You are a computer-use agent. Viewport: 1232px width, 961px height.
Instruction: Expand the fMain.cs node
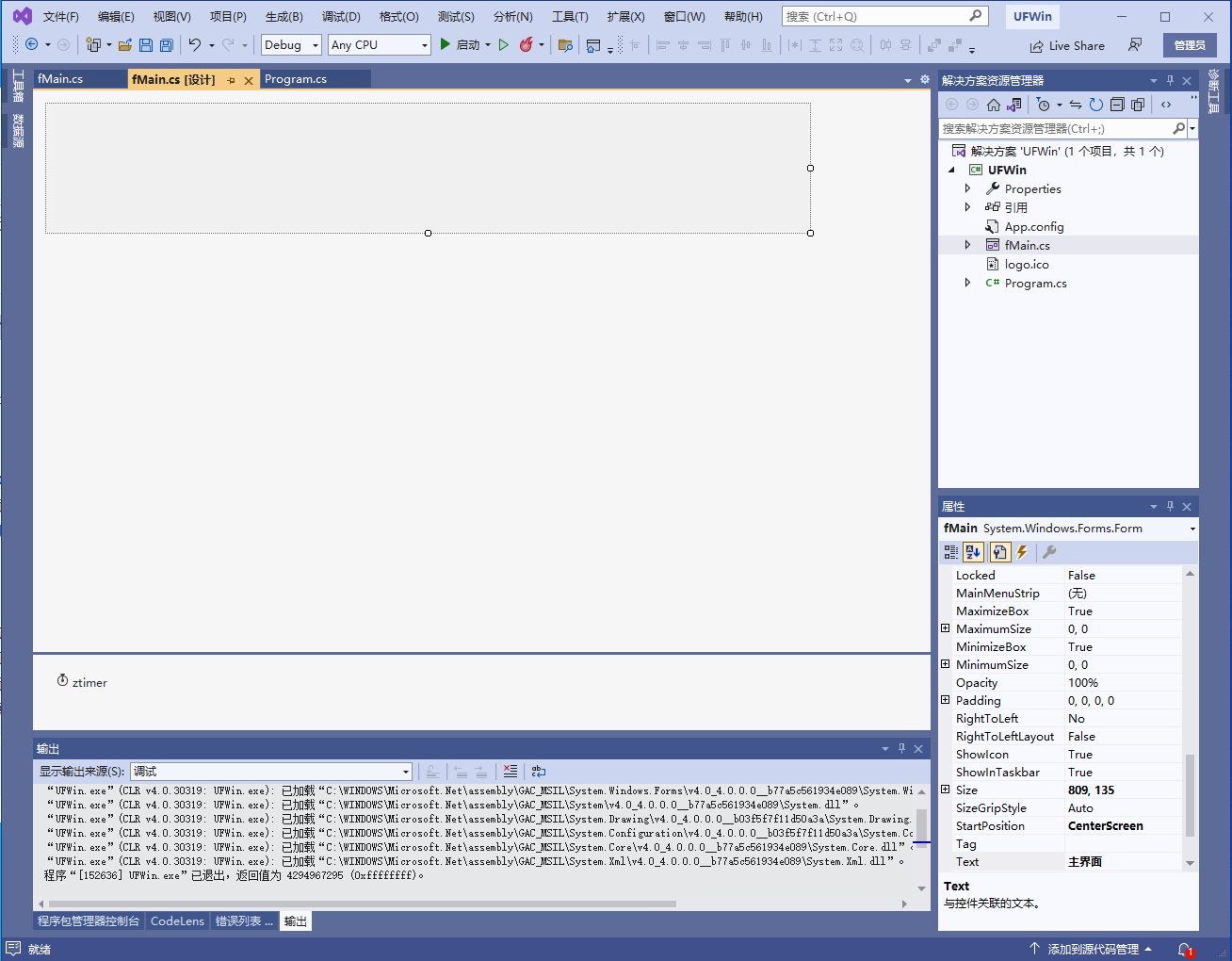pyautogui.click(x=967, y=245)
